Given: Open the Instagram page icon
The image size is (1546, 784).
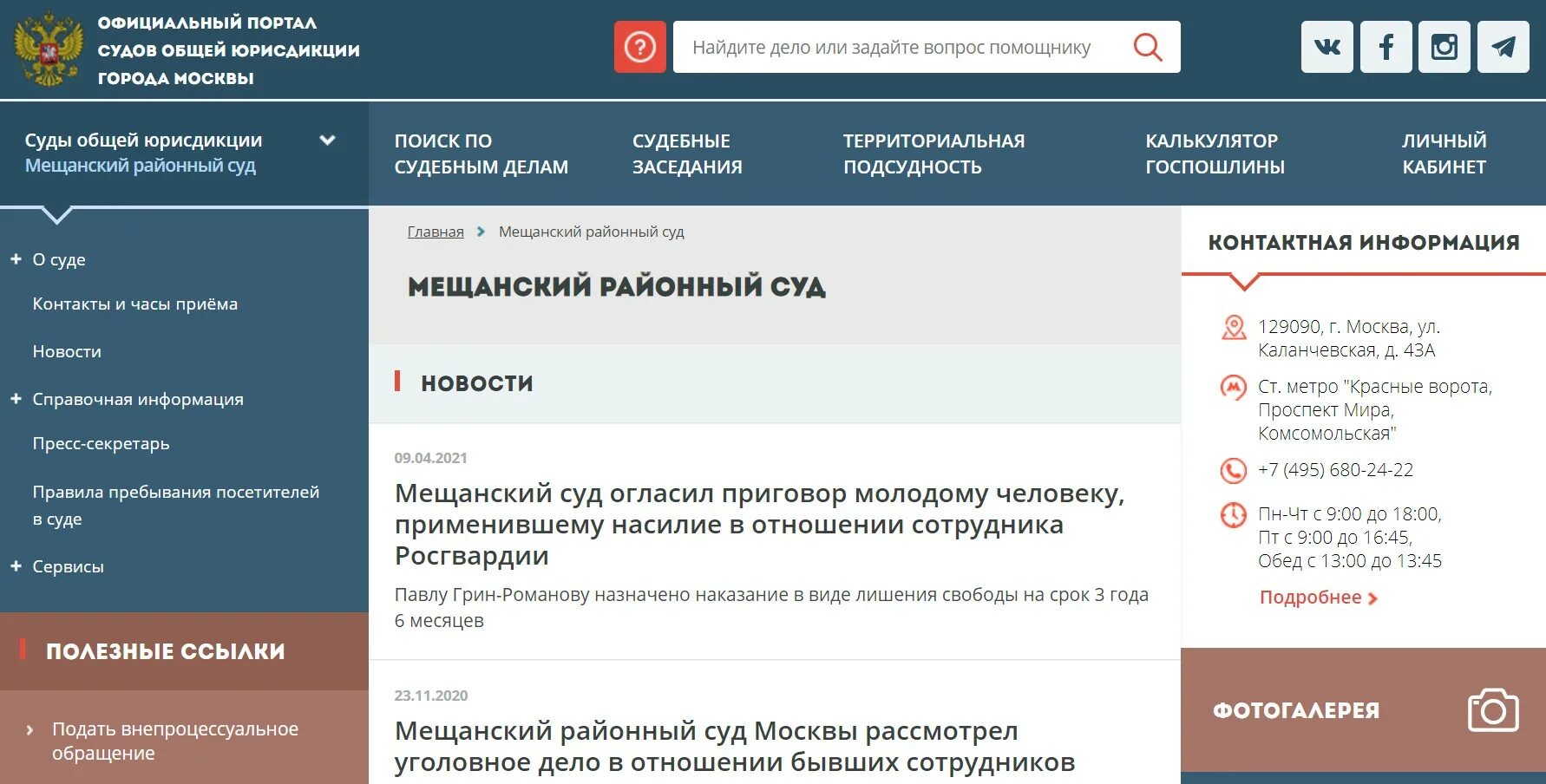Looking at the screenshot, I should 1444,47.
